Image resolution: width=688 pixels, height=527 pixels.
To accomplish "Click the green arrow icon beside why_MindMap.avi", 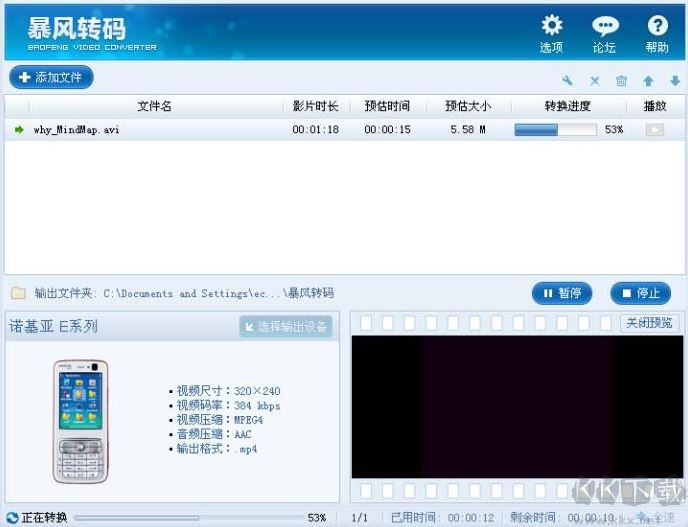I will [x=19, y=129].
